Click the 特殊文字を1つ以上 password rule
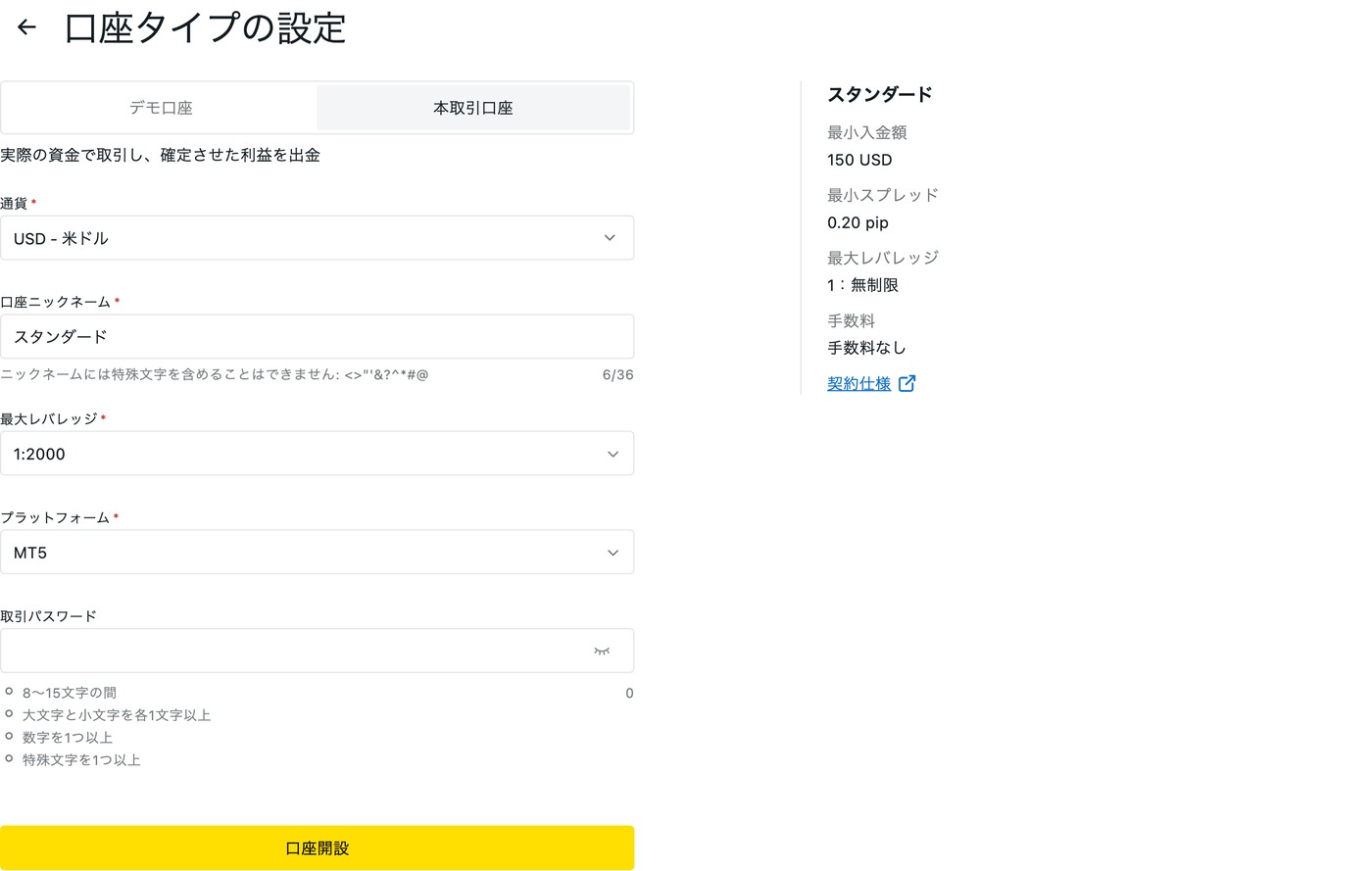The width and height of the screenshot is (1372, 871). [x=81, y=760]
